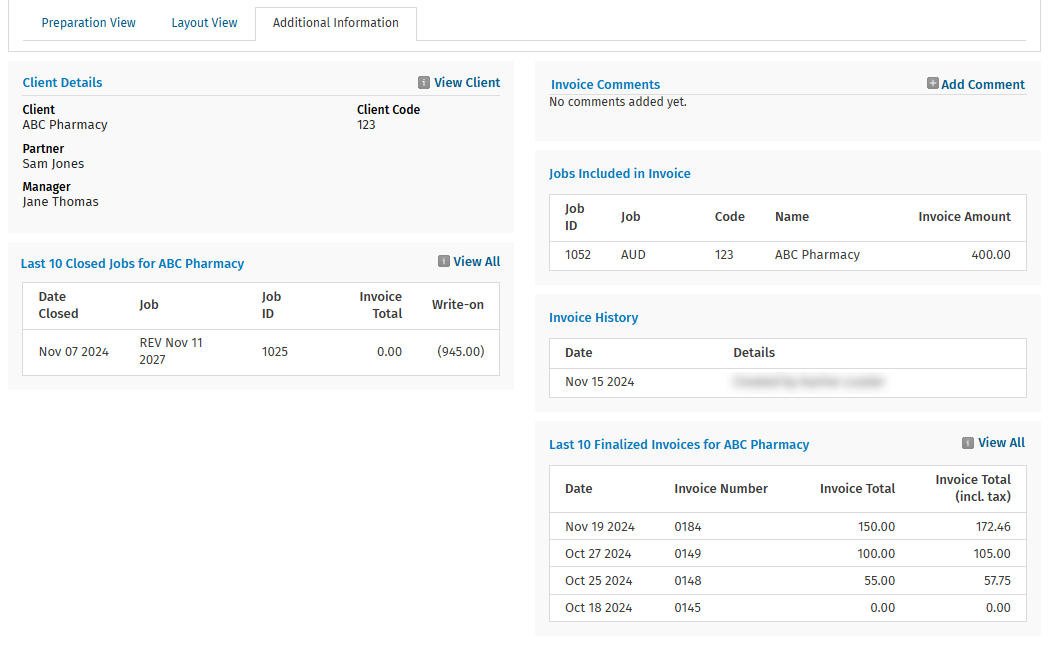Viewport: 1050px width, 646px height.
Task: Click the client code value 123 in Client Details
Action: coord(366,125)
